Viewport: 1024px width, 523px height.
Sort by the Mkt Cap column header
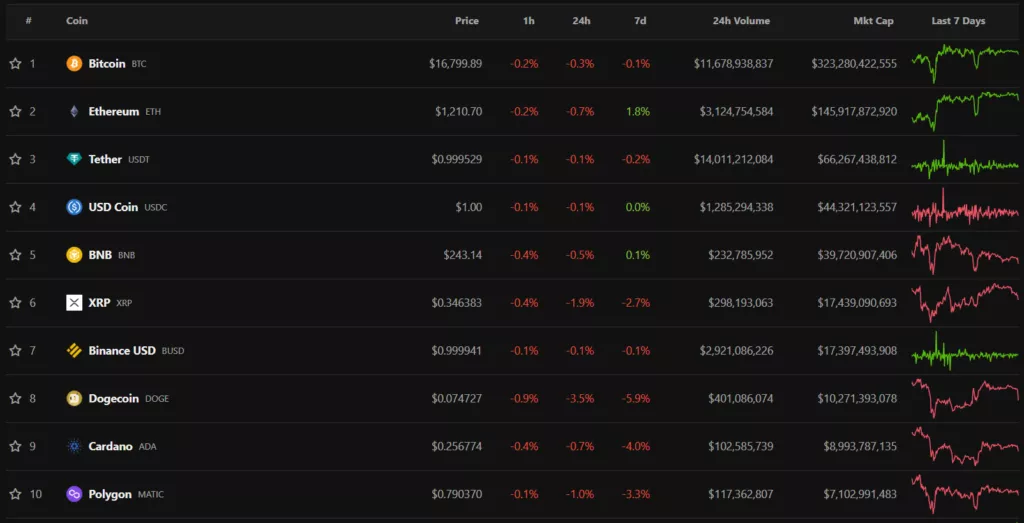(873, 21)
